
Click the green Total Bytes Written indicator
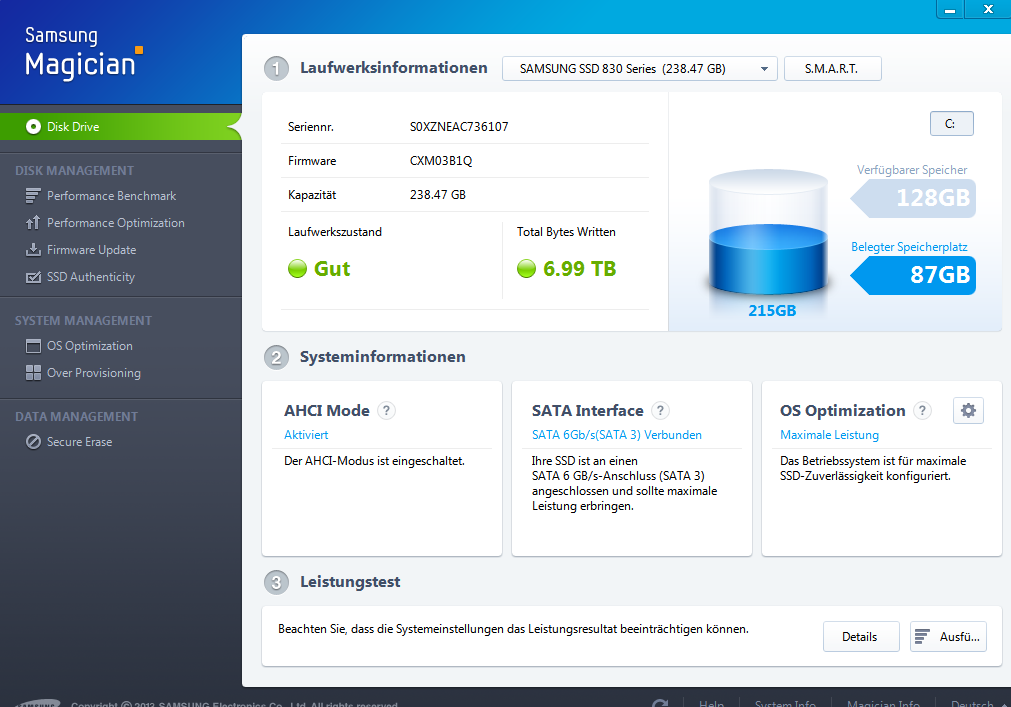click(x=526, y=268)
